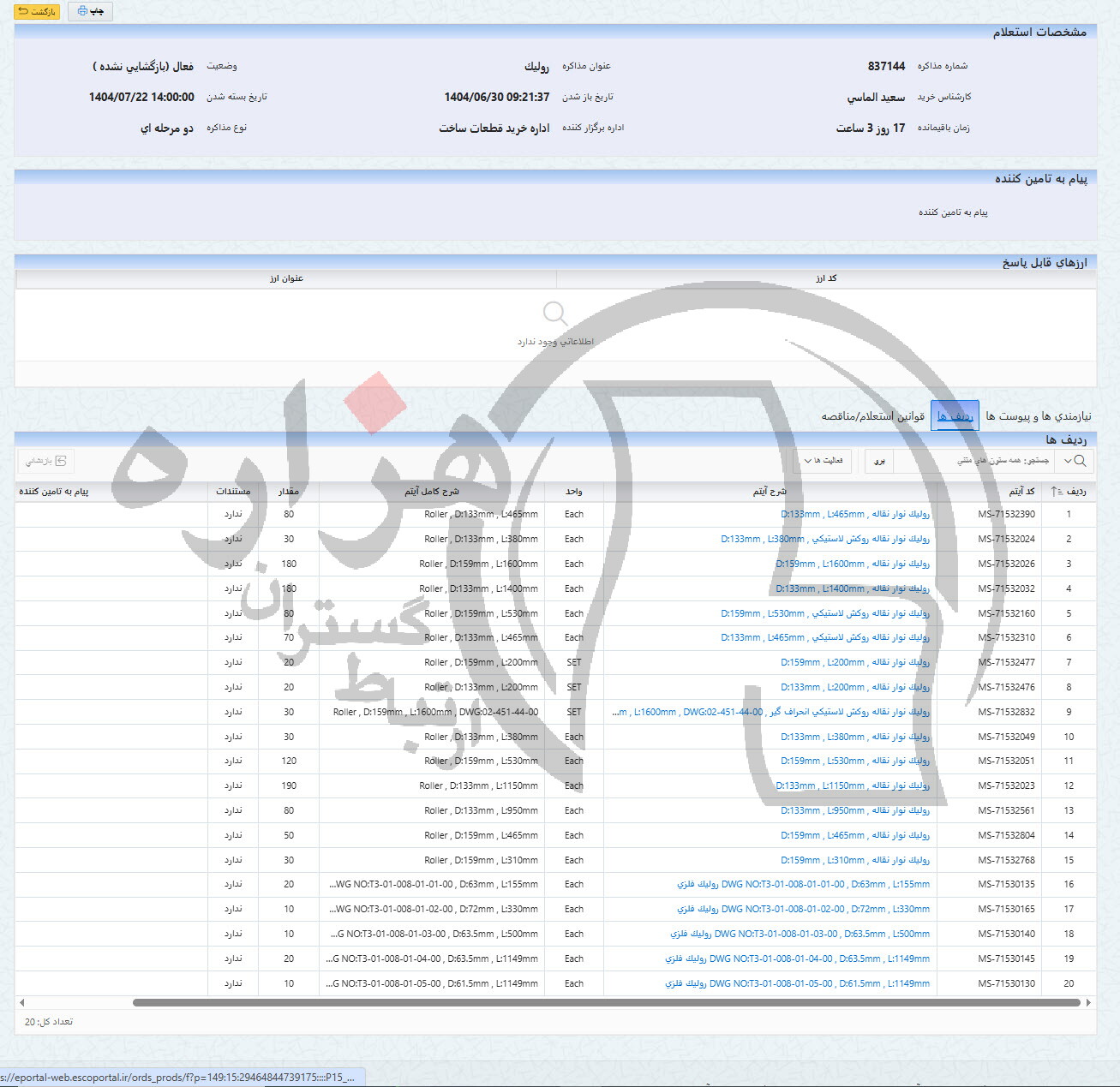The width and height of the screenshot is (1120, 1087).
Task: Click the print (چاپ) button
Action: (90, 11)
